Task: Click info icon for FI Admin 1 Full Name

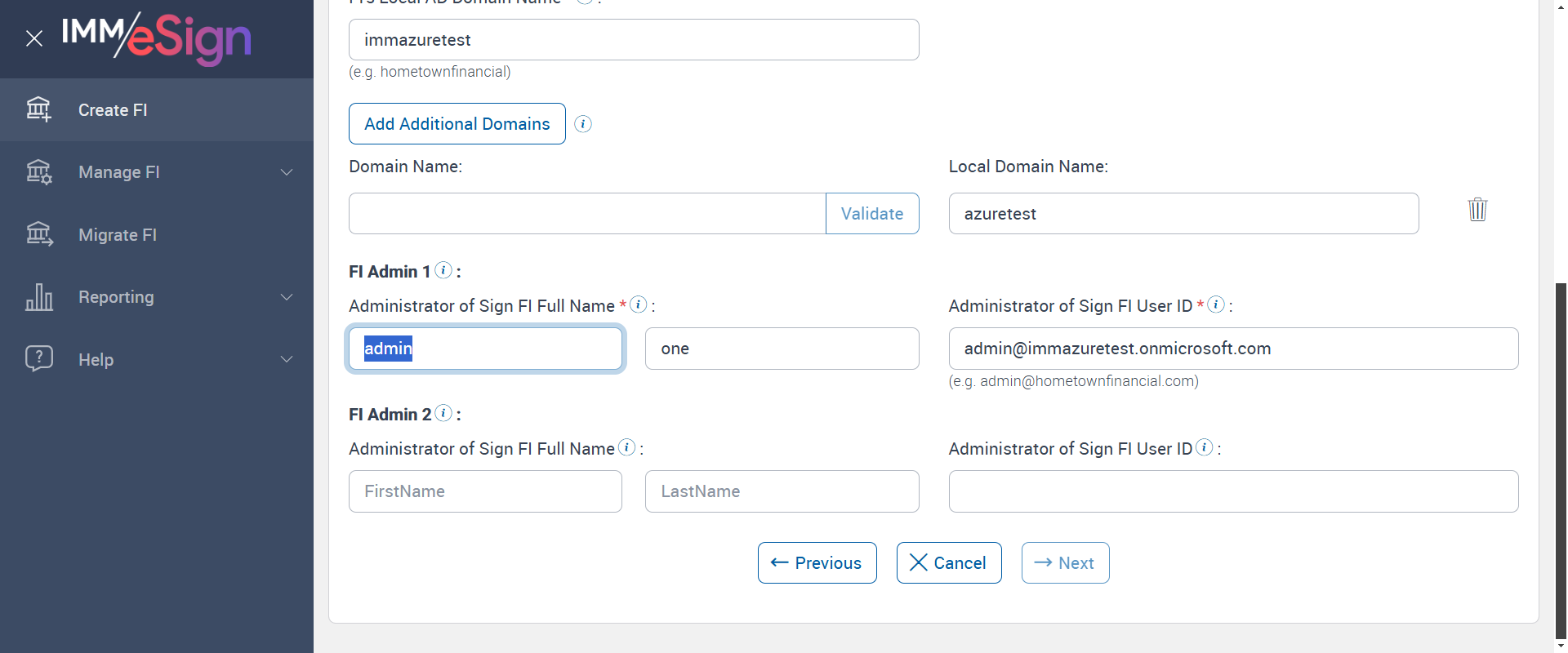Action: point(639,304)
